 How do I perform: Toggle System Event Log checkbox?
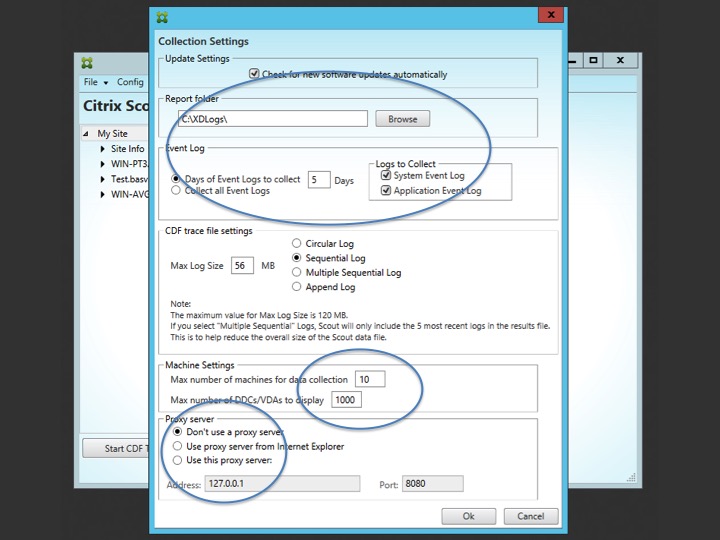[386, 175]
